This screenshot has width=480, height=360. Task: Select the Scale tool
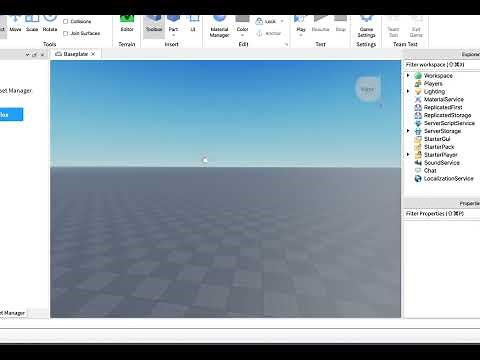tap(32, 23)
